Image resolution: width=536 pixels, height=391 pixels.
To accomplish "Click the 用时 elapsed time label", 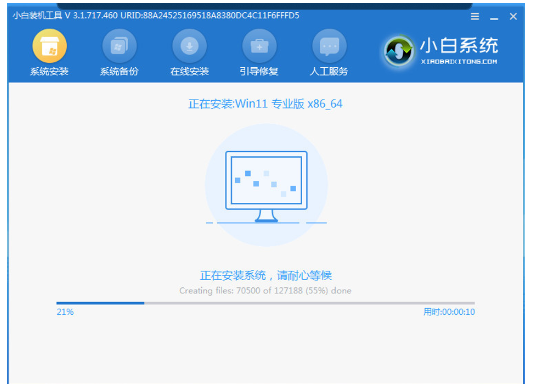I will [x=449, y=312].
